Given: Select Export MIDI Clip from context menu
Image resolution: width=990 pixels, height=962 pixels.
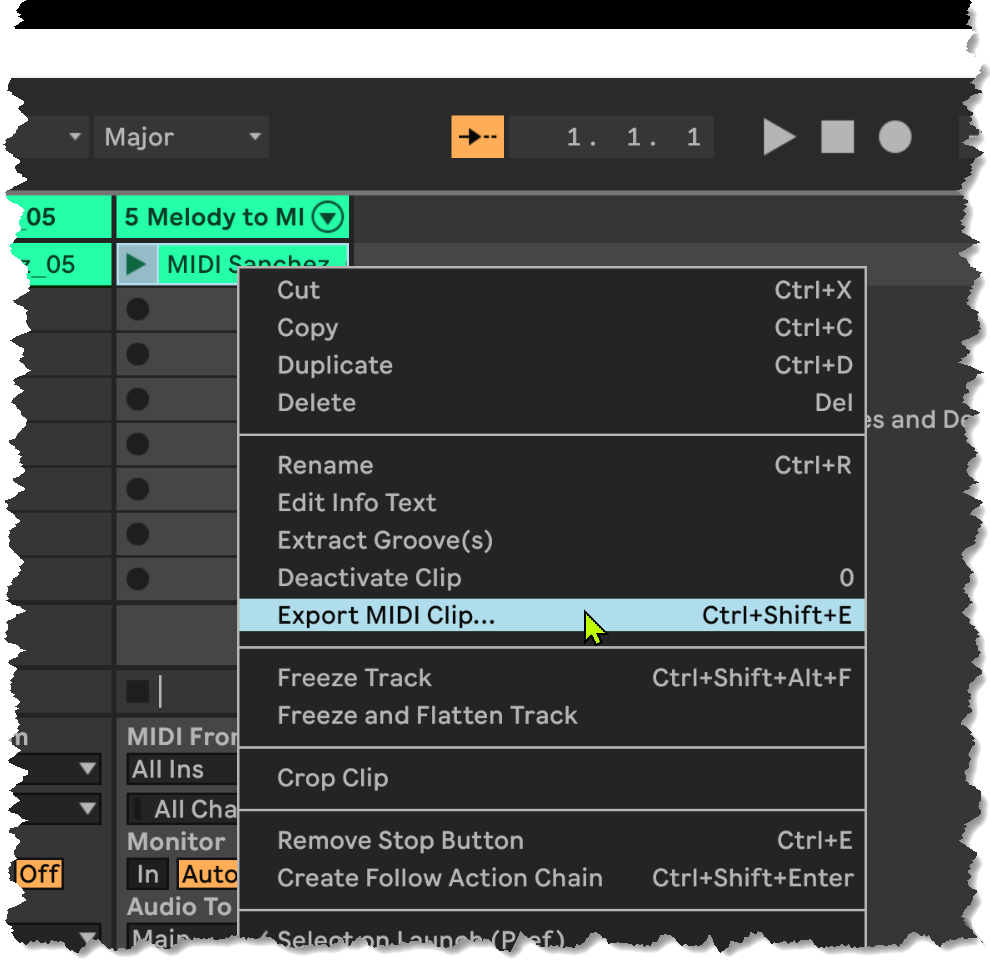Looking at the screenshot, I should point(386,616).
